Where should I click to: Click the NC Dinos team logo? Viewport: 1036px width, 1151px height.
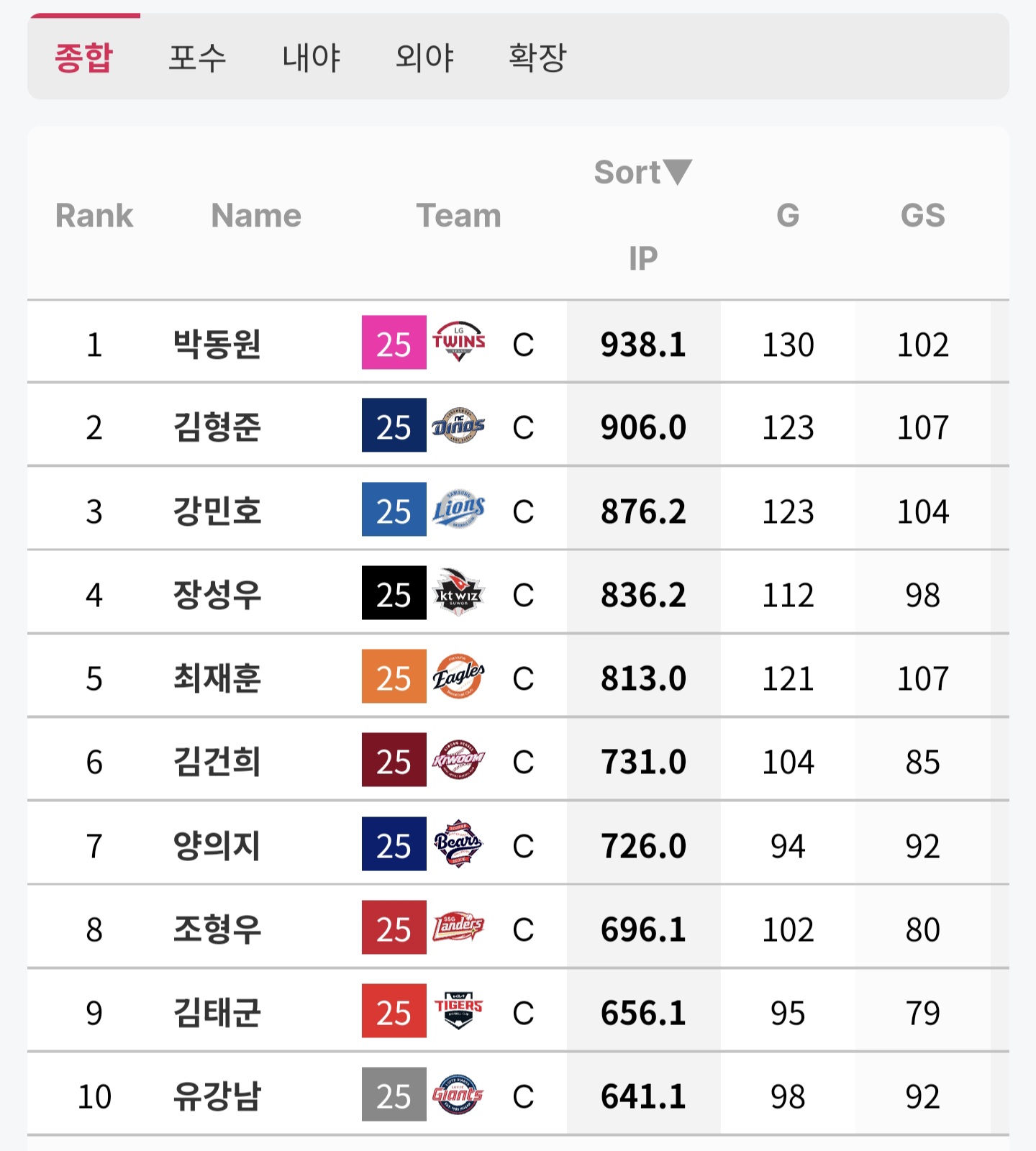[x=458, y=426]
